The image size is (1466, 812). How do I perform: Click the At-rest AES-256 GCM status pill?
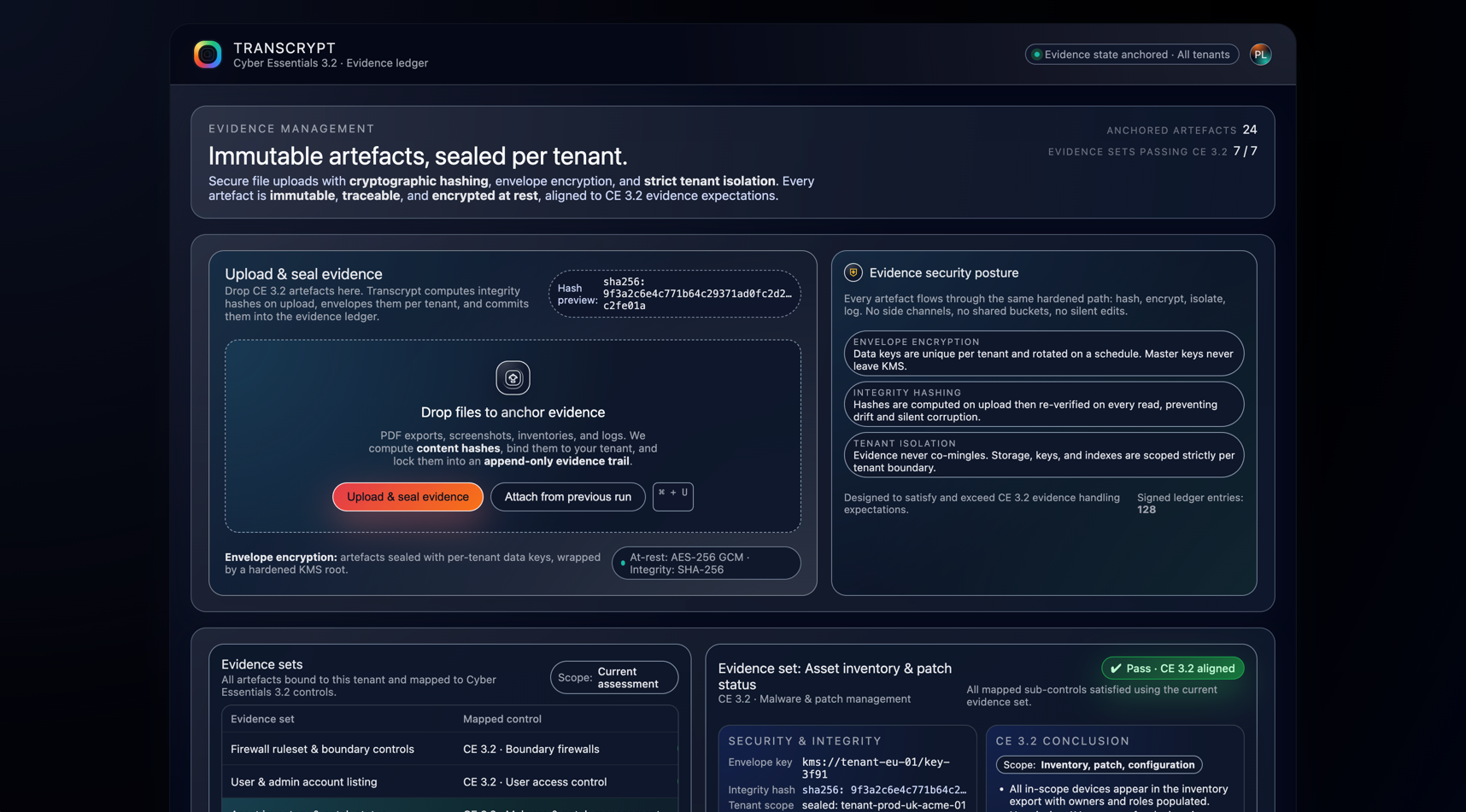point(706,564)
